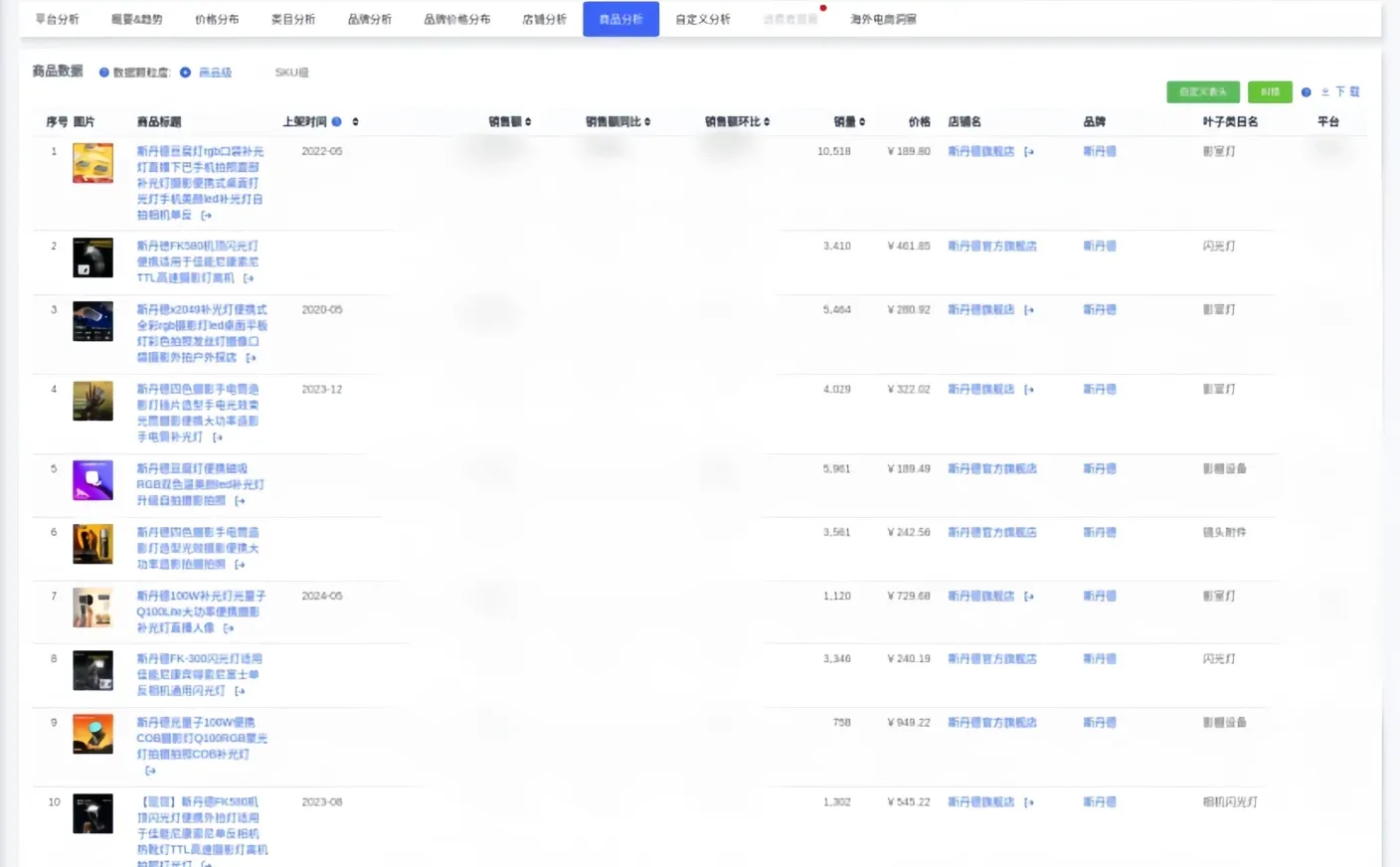Sort by the 销售额 column
1400x867 pixels.
coord(528,121)
